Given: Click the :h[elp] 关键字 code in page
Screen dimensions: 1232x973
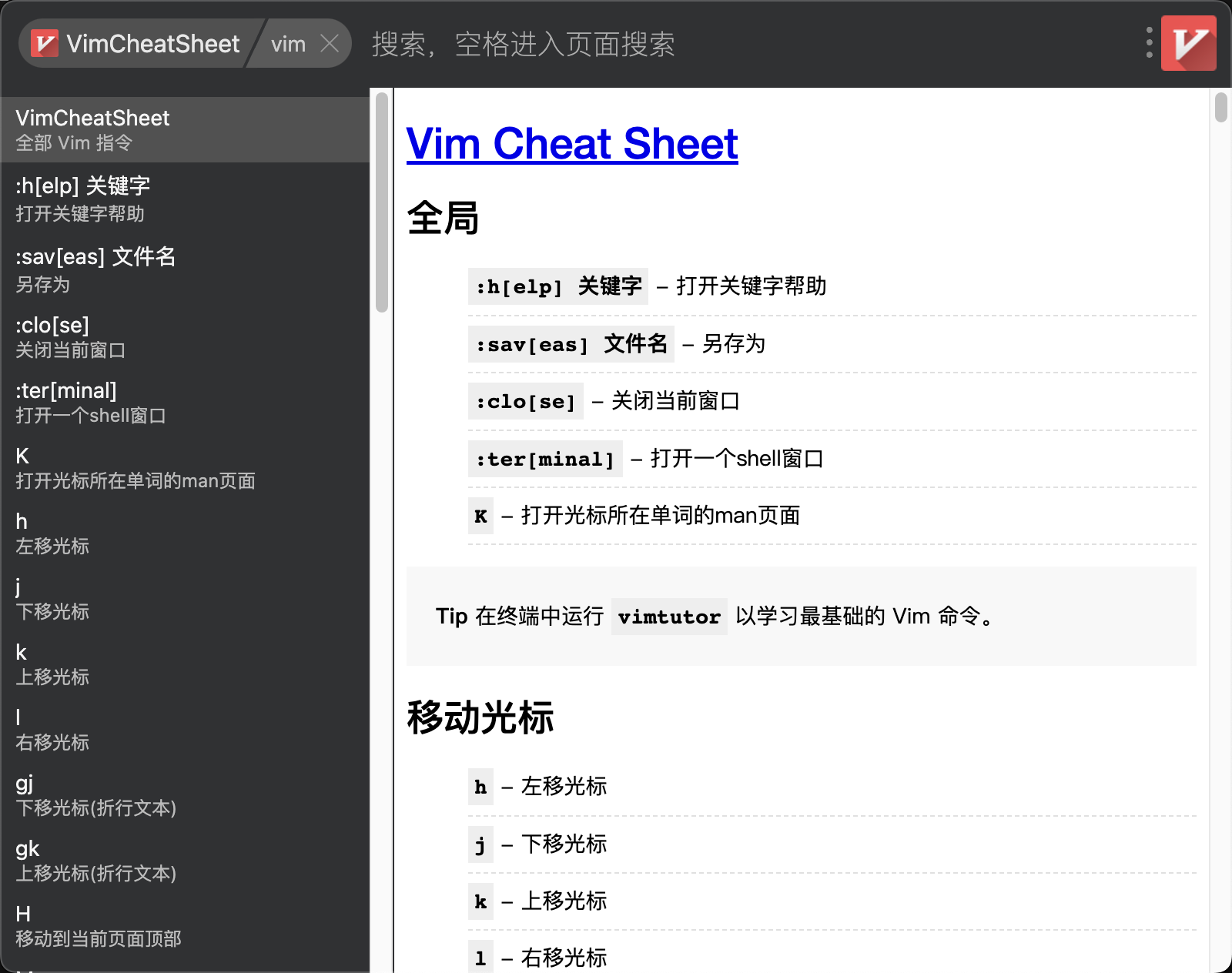Looking at the screenshot, I should click(558, 286).
